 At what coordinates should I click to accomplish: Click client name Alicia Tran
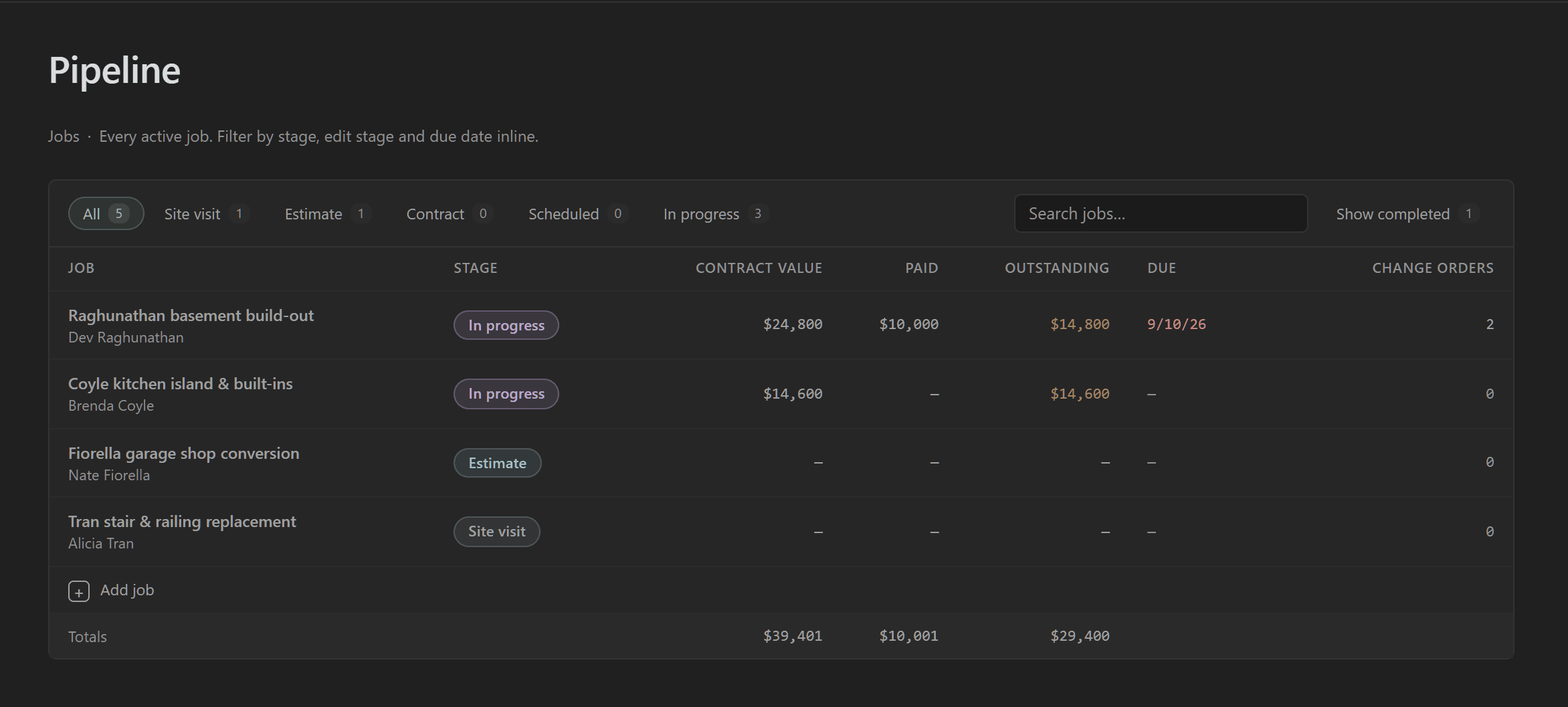pos(101,543)
